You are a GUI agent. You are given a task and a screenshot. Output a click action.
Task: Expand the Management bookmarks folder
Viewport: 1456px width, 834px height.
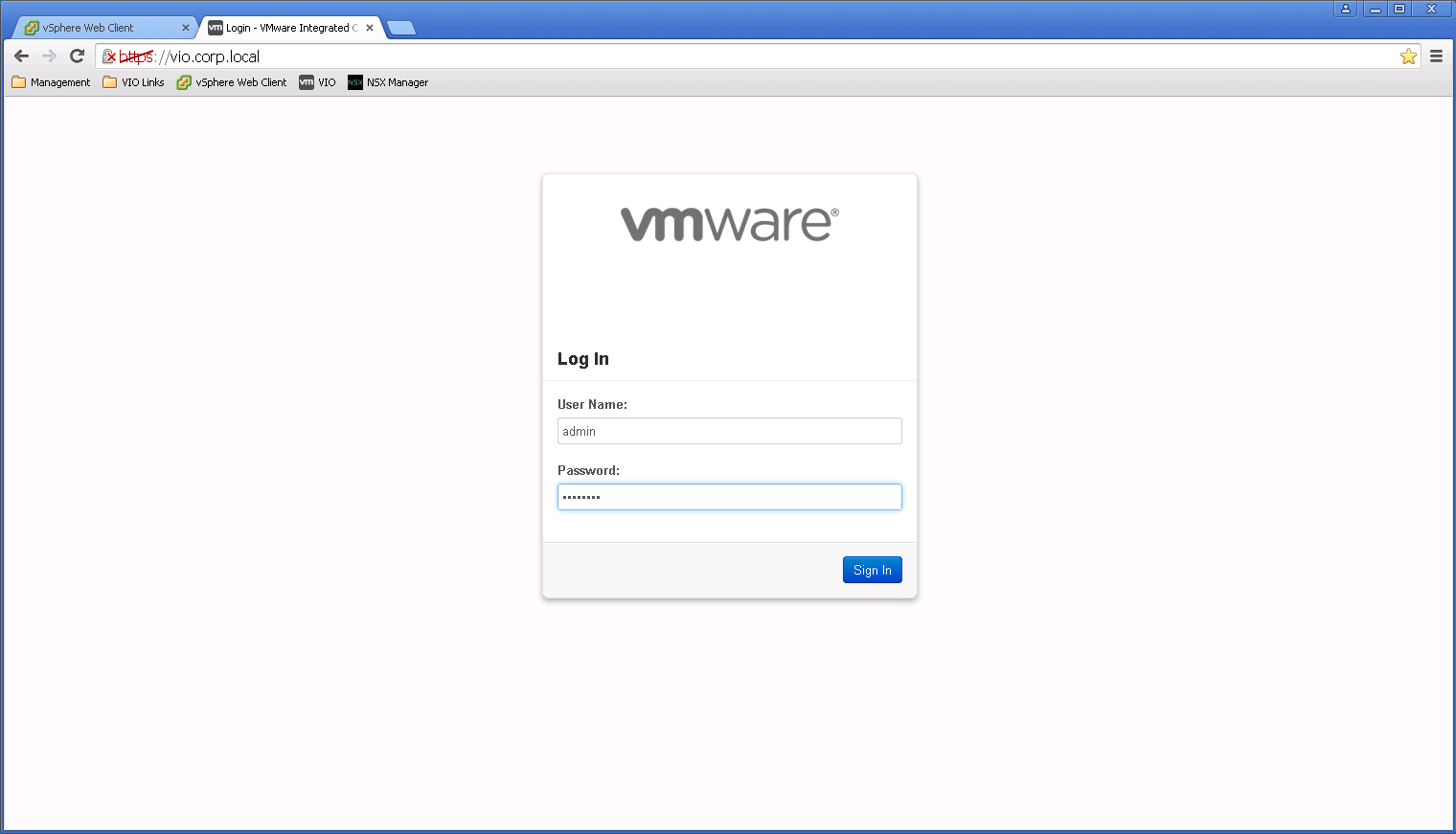pos(51,82)
